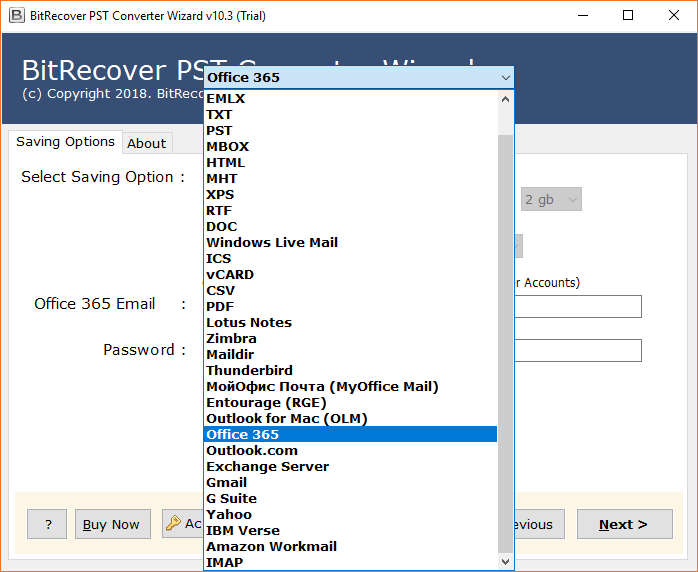
Task: Open the Saving Options tab
Action: 65,142
